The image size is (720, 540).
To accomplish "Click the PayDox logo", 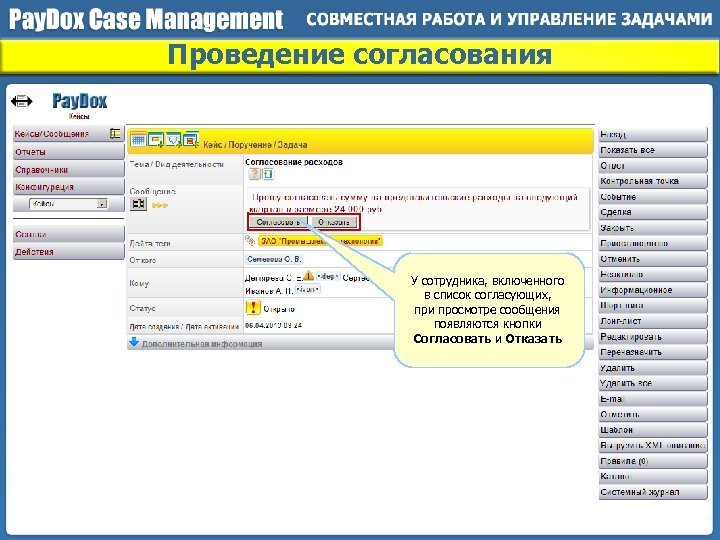I will pos(79,101).
